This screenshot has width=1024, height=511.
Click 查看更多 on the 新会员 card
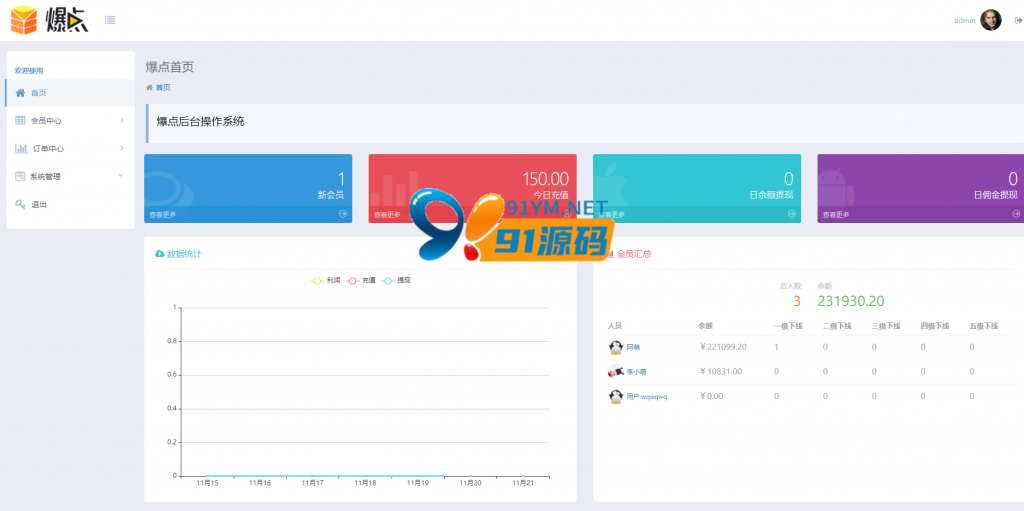163,214
